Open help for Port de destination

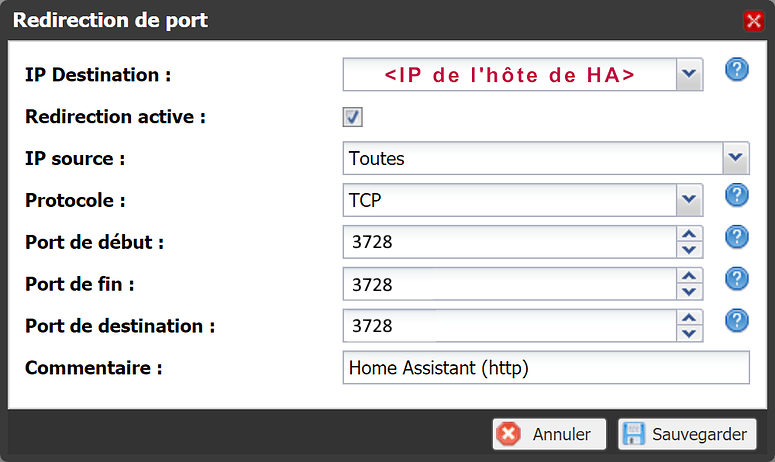737,320
